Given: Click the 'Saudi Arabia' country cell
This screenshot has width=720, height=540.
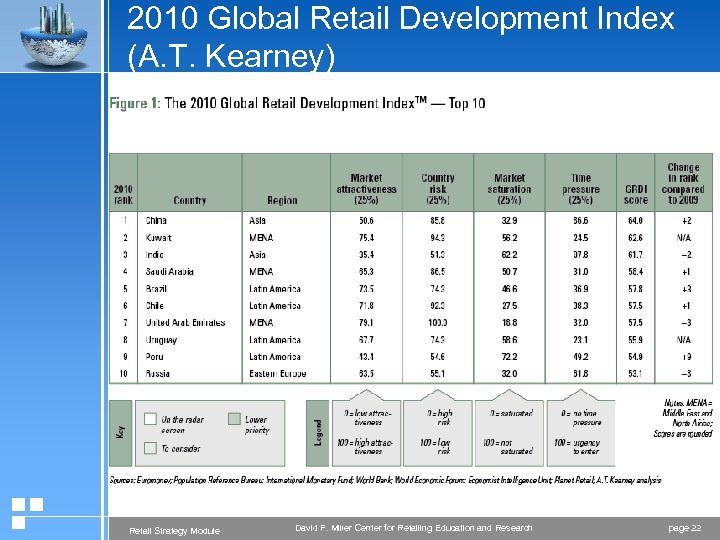Looking at the screenshot, I should click(x=169, y=271).
